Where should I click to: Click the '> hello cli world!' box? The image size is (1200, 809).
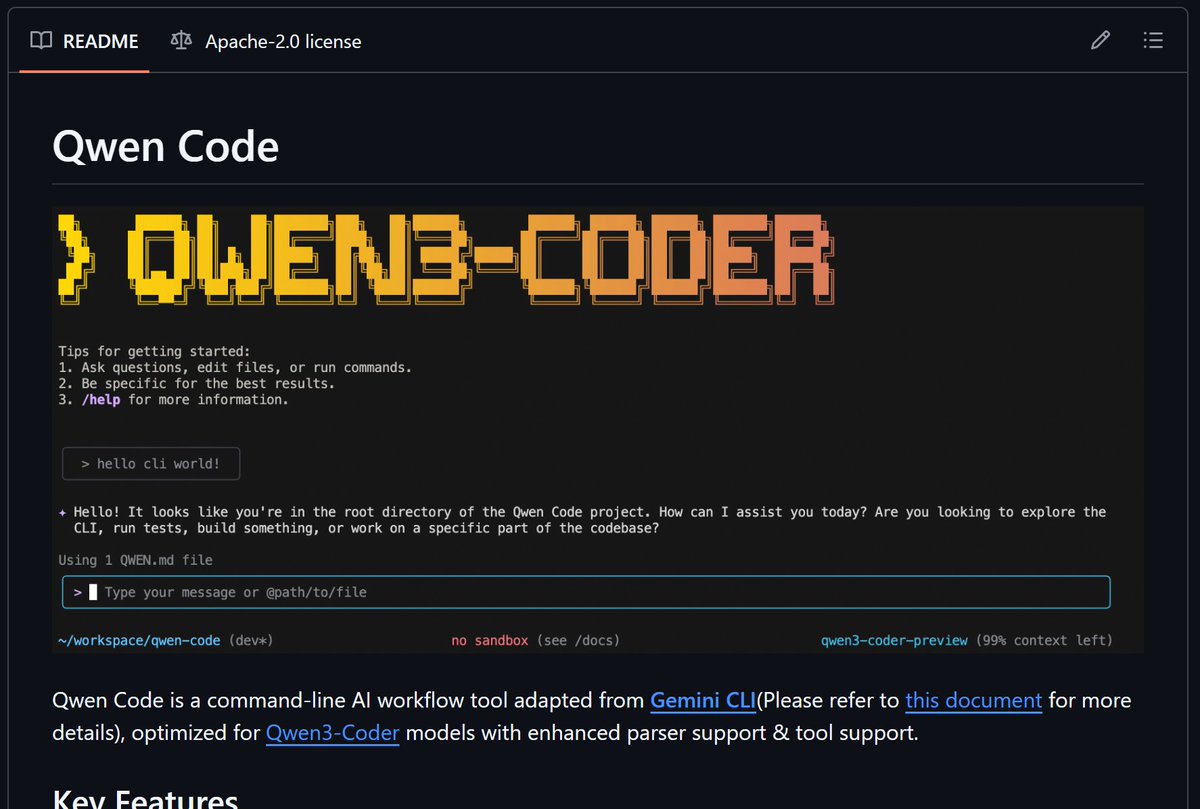151,464
